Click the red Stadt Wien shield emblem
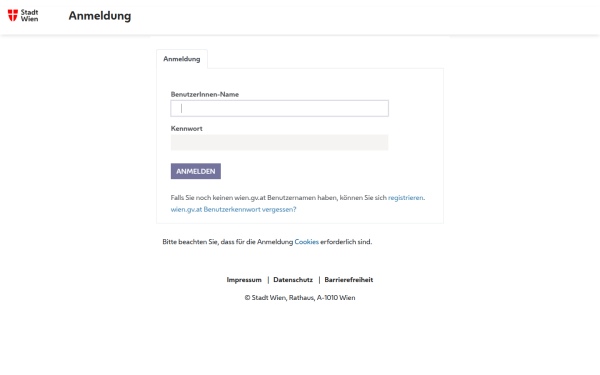This screenshot has height=375, width=600. (x=13, y=15)
